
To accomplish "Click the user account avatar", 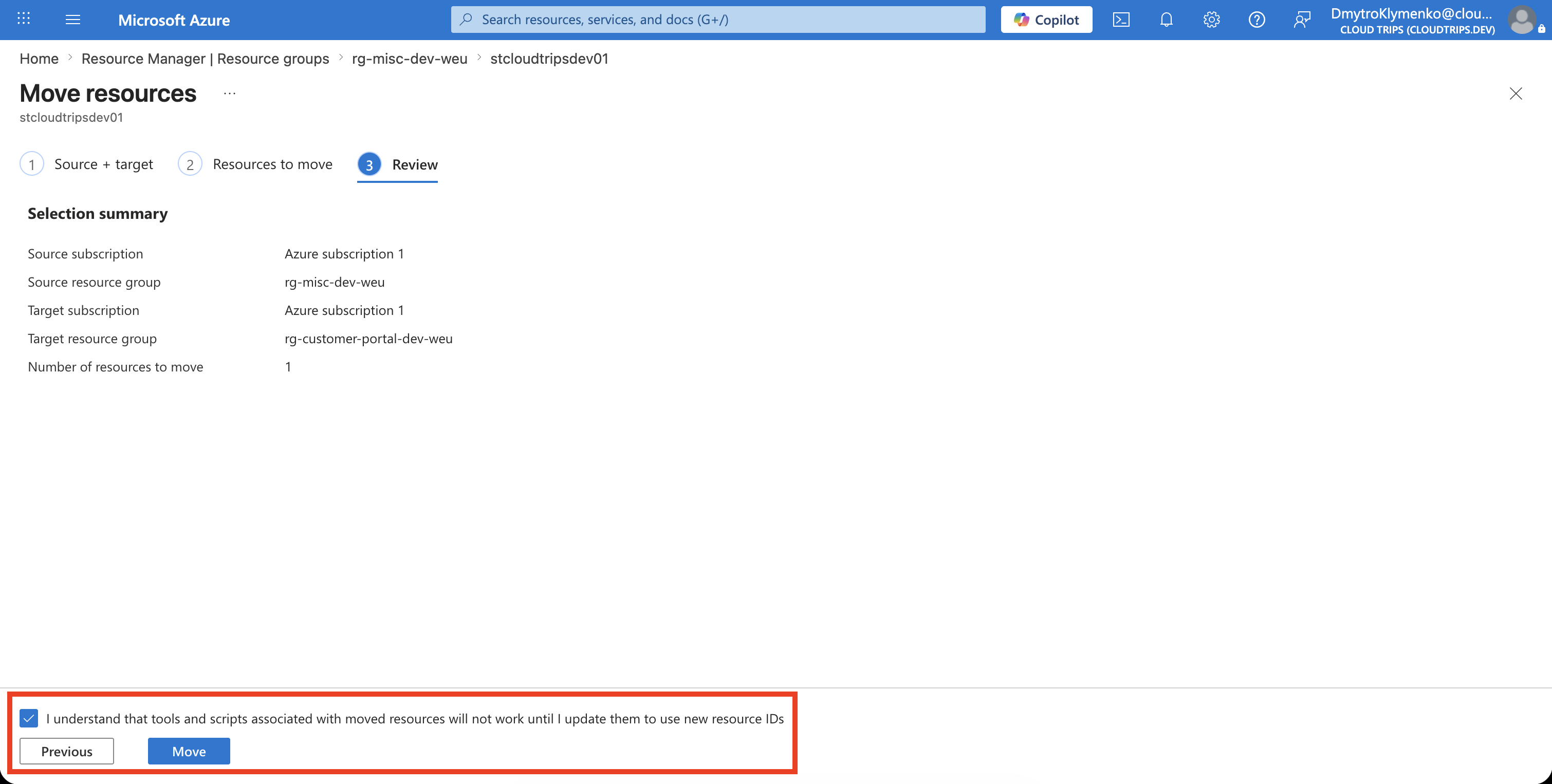I will tap(1522, 20).
